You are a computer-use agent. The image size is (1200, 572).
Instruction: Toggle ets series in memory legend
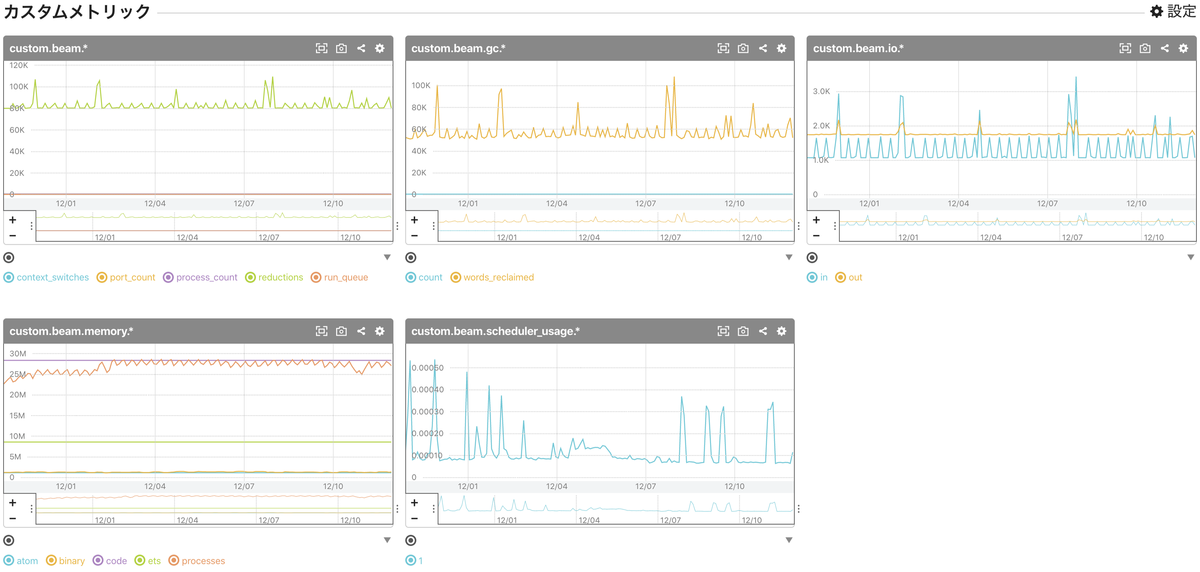[148, 561]
